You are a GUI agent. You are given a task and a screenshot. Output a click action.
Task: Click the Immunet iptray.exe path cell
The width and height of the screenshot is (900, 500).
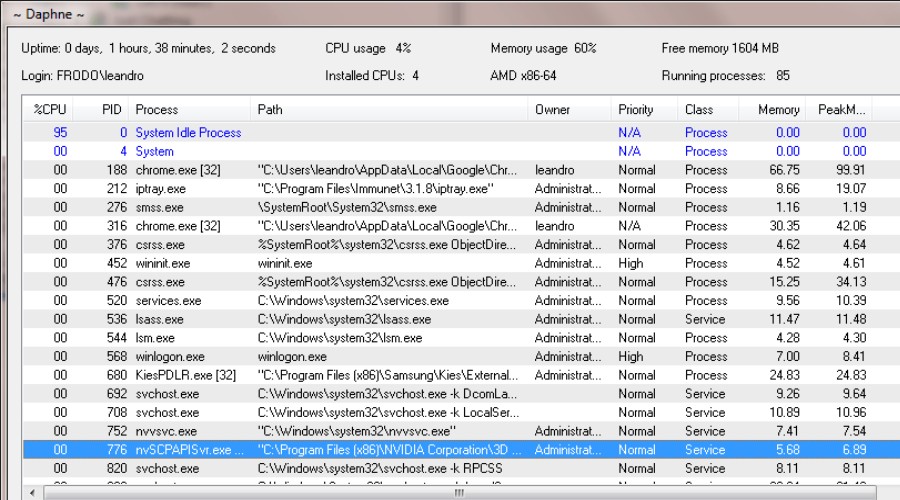[375, 189]
